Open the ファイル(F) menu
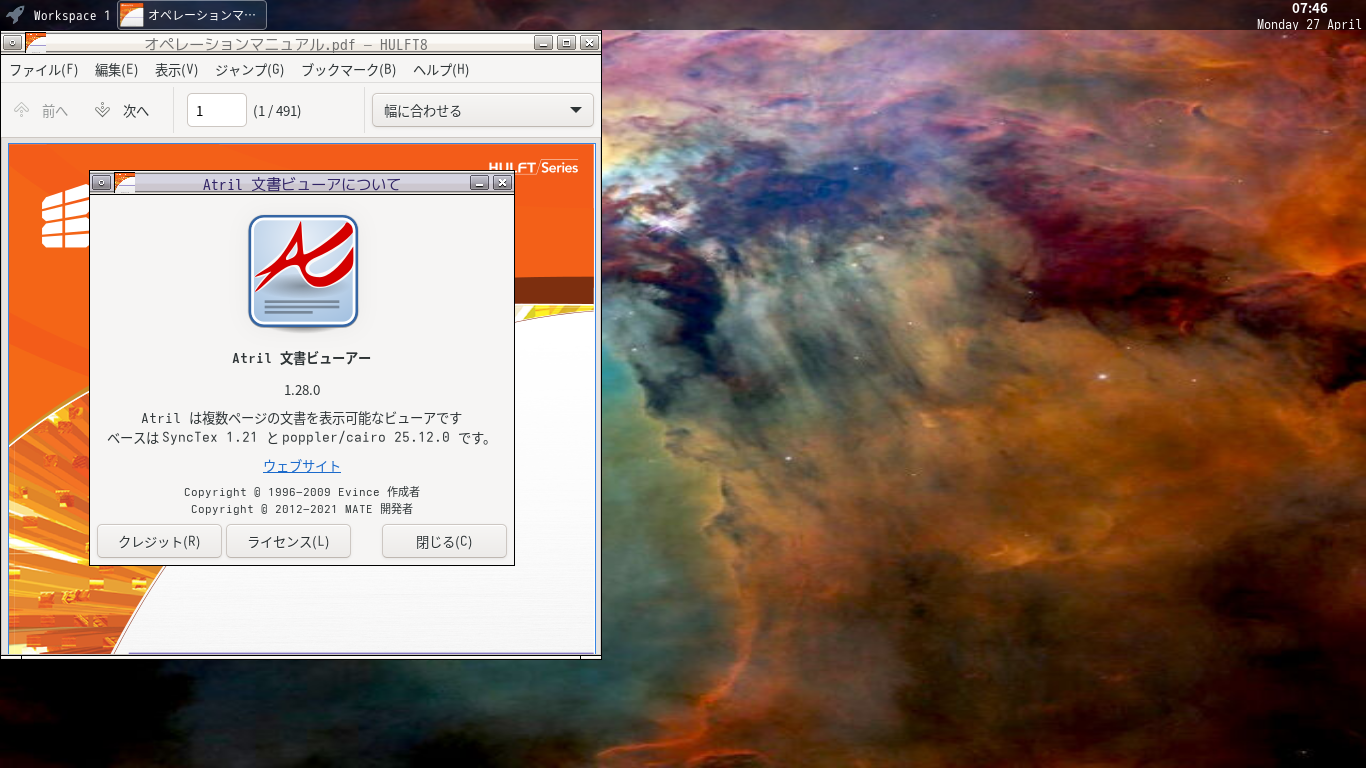The image size is (1366, 768). (44, 70)
